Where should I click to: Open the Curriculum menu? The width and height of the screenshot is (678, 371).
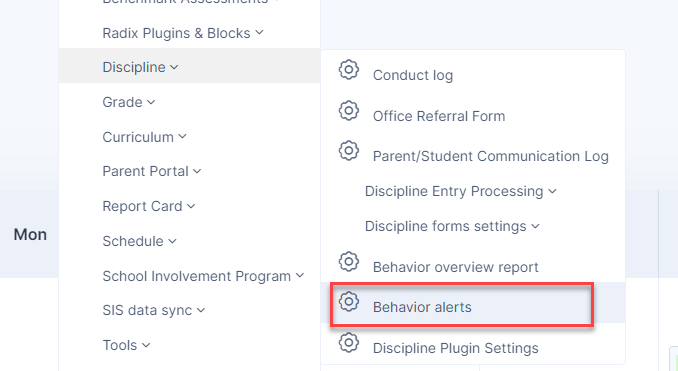tap(144, 137)
